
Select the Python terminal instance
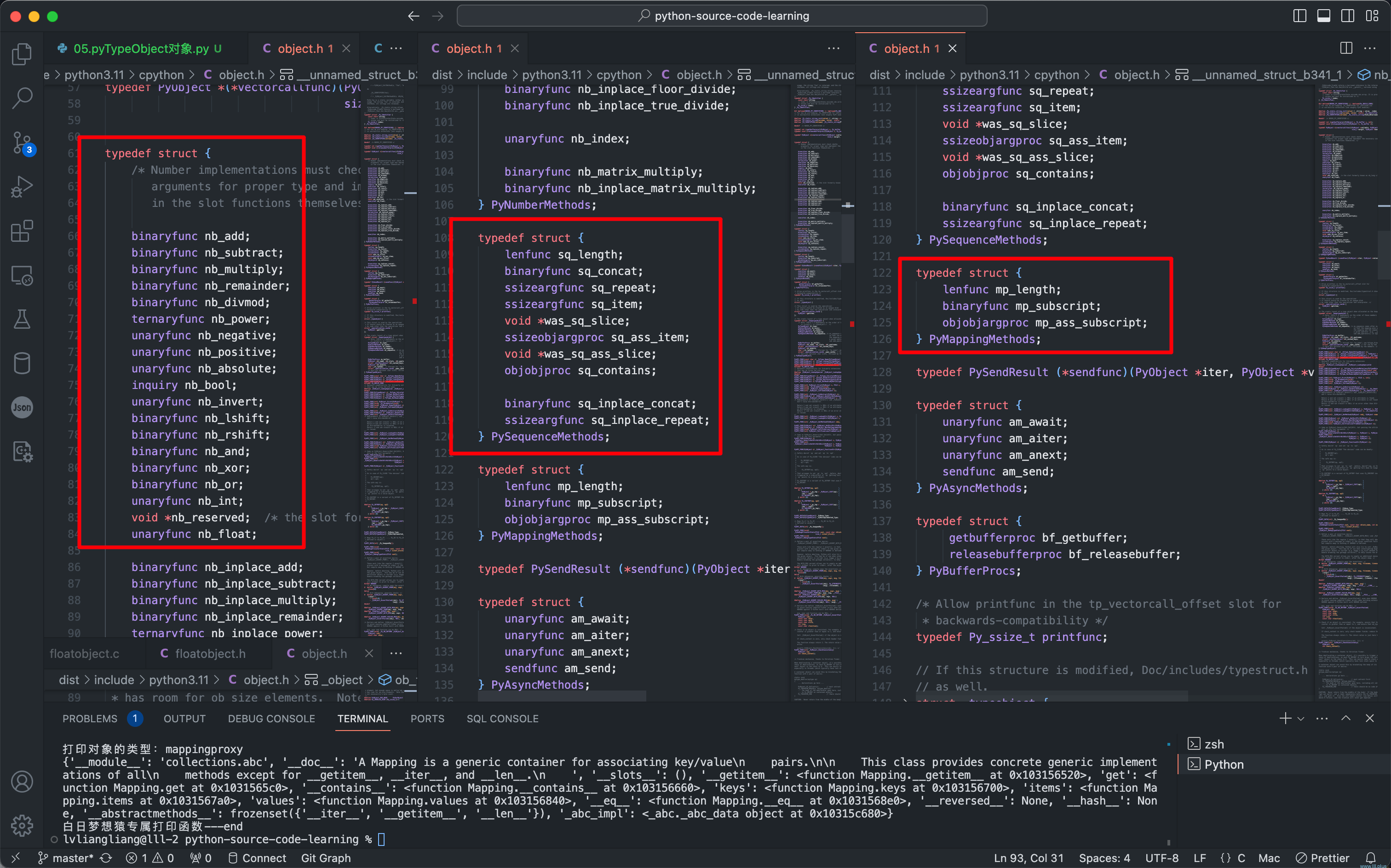click(1284, 764)
